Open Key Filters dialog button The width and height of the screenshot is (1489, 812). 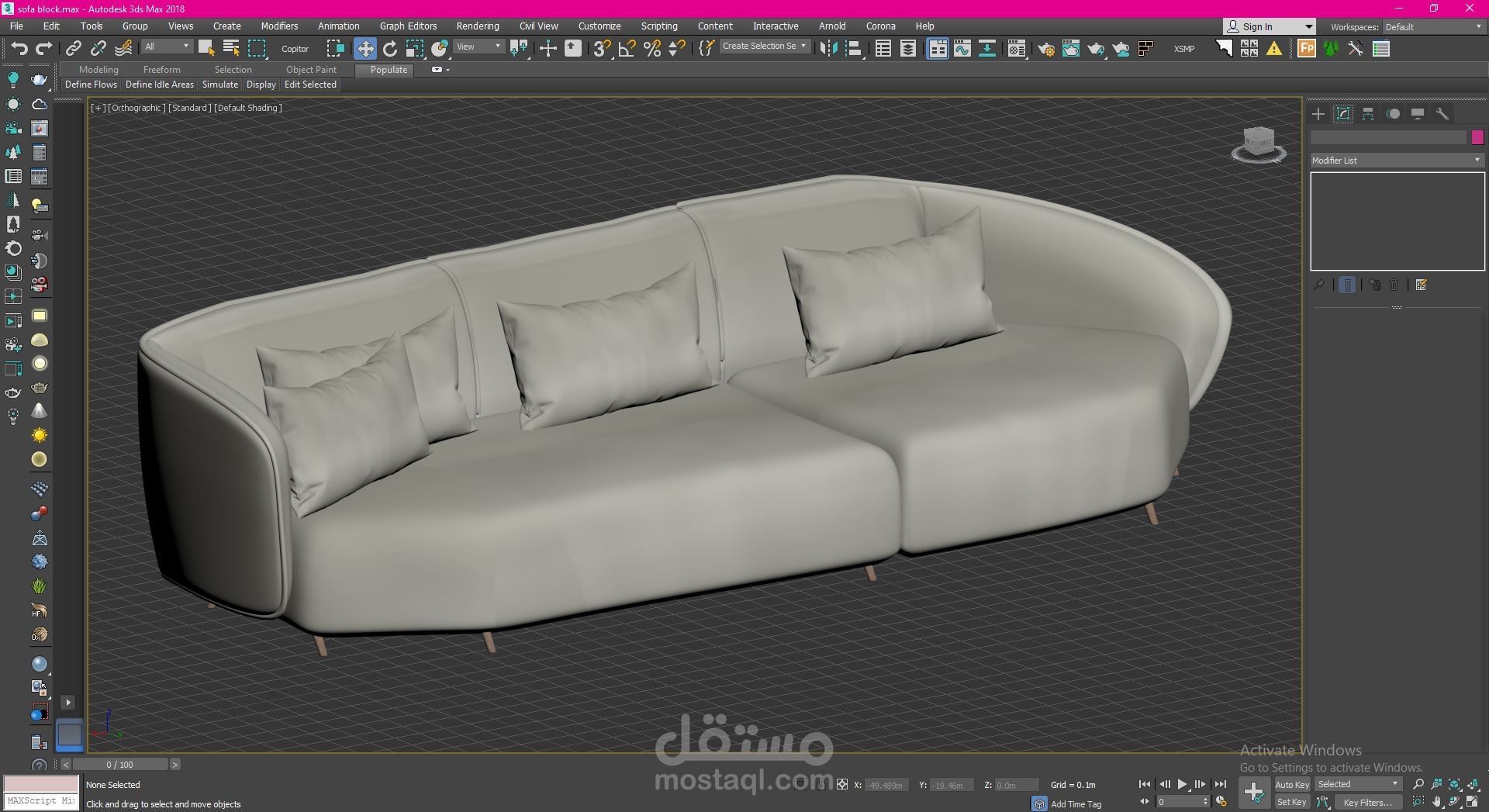(1368, 802)
